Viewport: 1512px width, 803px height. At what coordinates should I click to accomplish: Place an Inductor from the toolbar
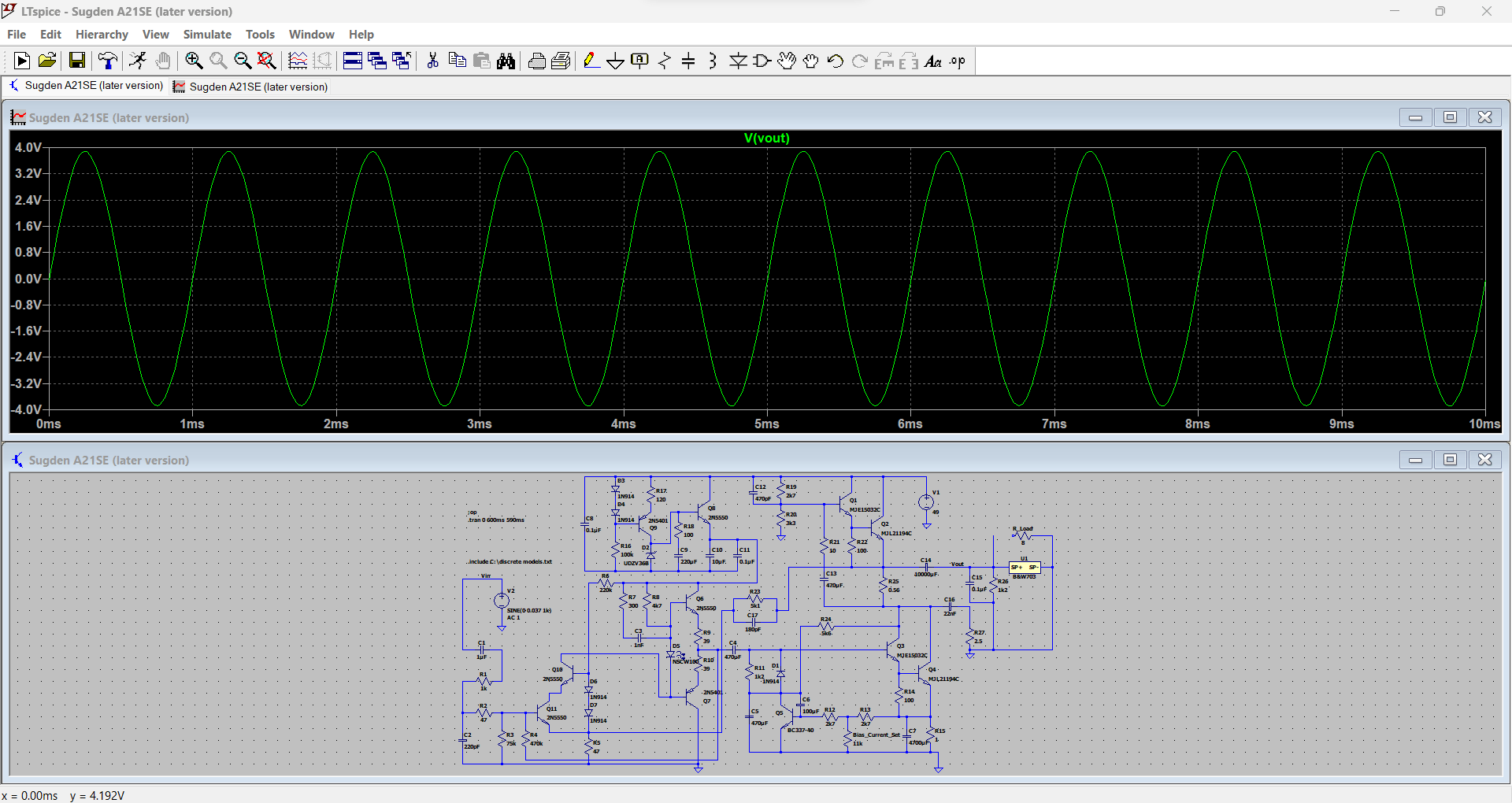pyautogui.click(x=713, y=61)
